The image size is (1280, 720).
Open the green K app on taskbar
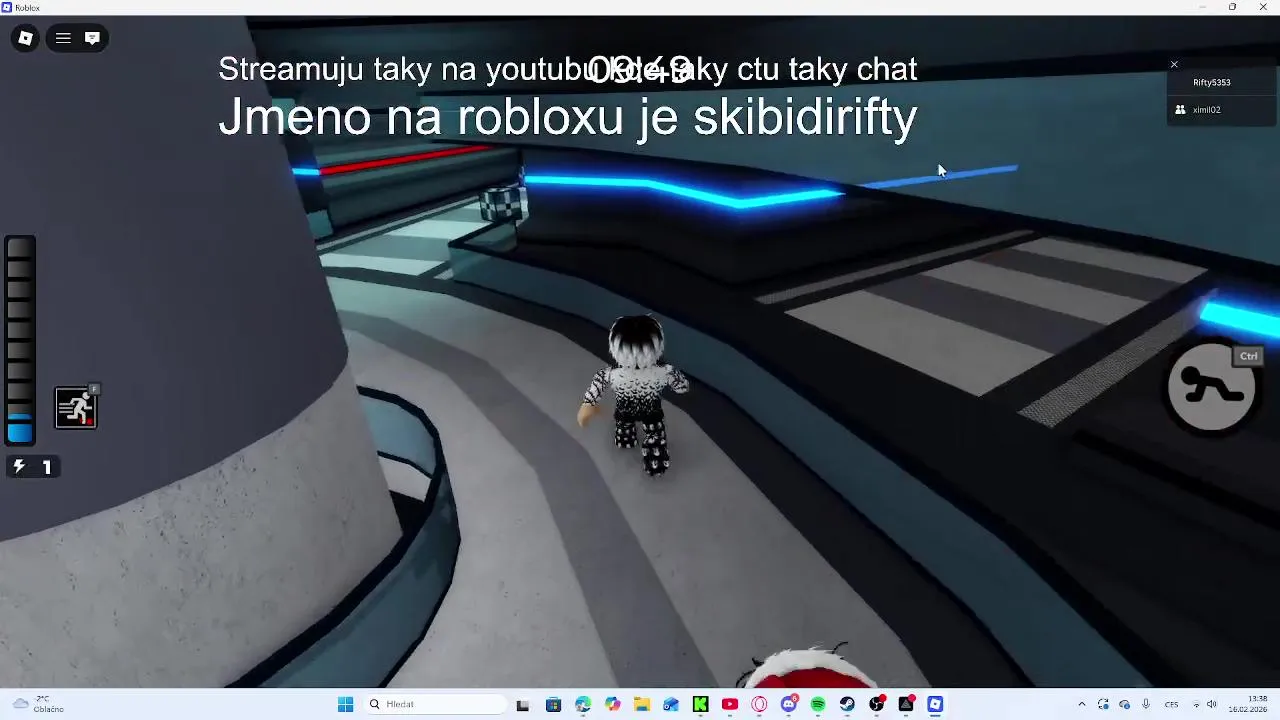click(700, 705)
